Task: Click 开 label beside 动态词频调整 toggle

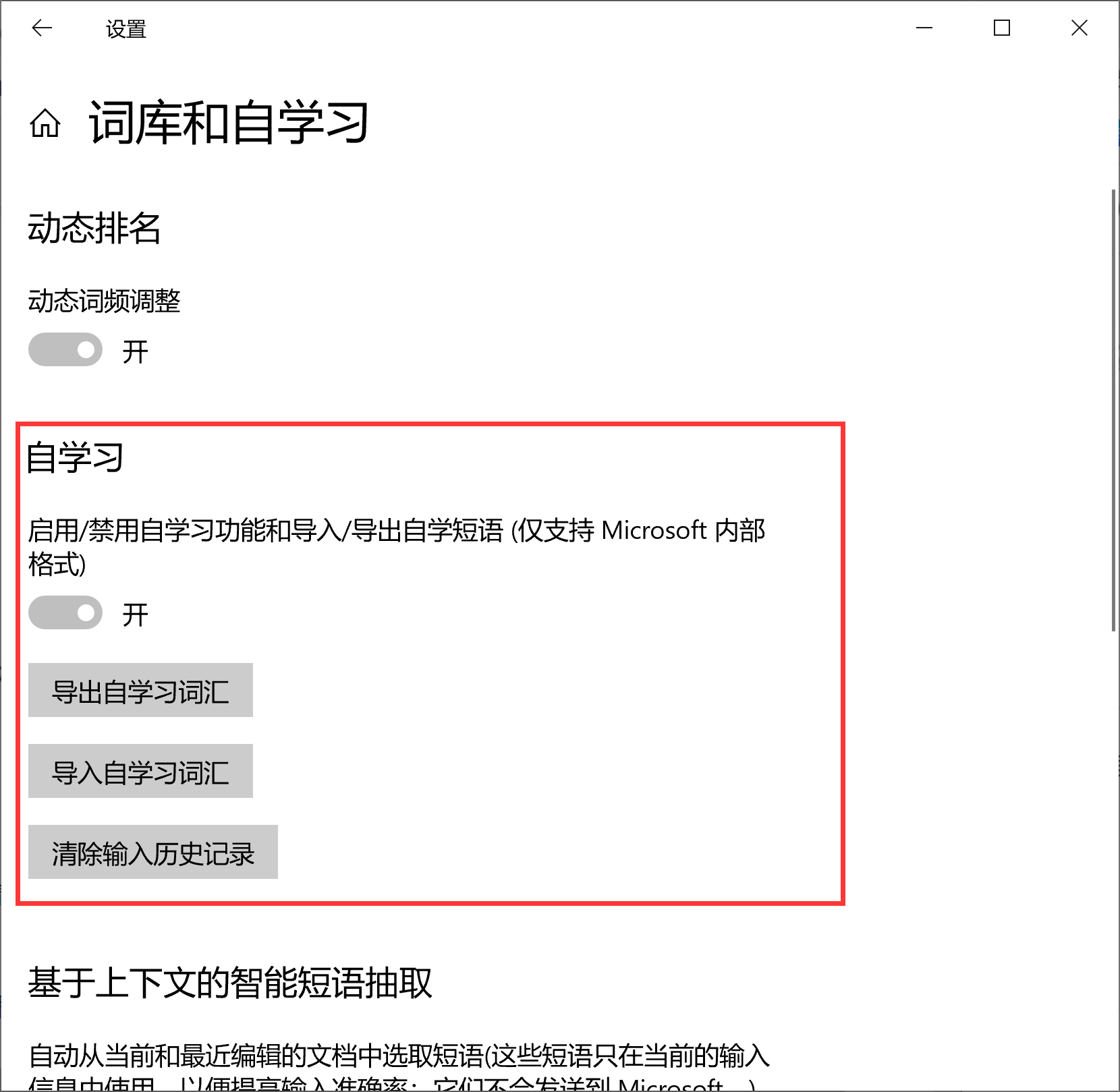Action: 136,351
